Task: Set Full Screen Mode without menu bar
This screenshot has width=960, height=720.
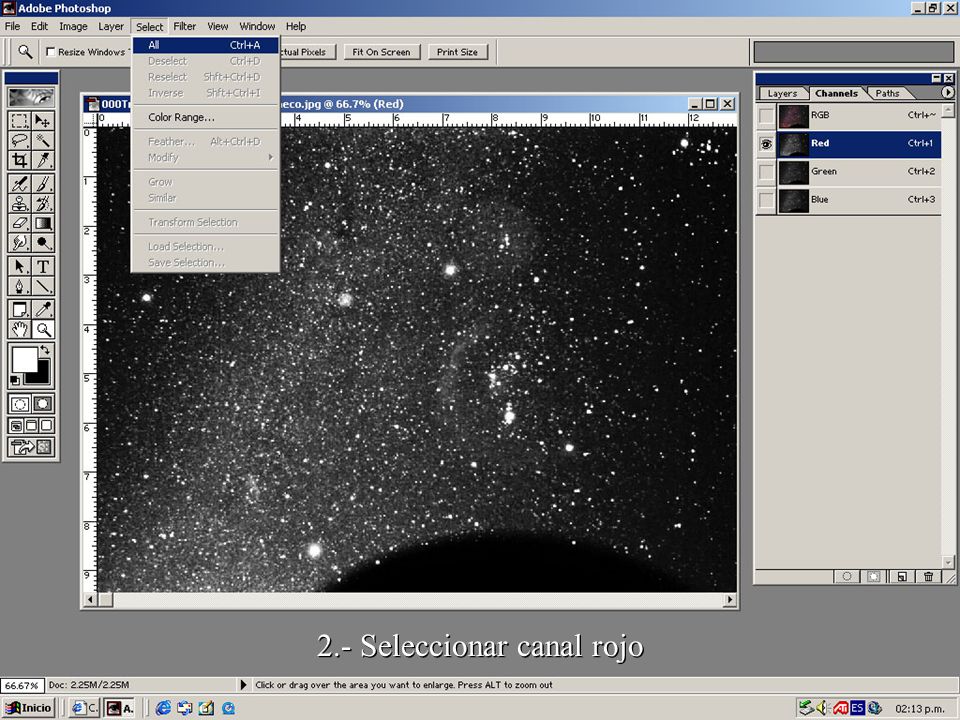Action: (47, 426)
